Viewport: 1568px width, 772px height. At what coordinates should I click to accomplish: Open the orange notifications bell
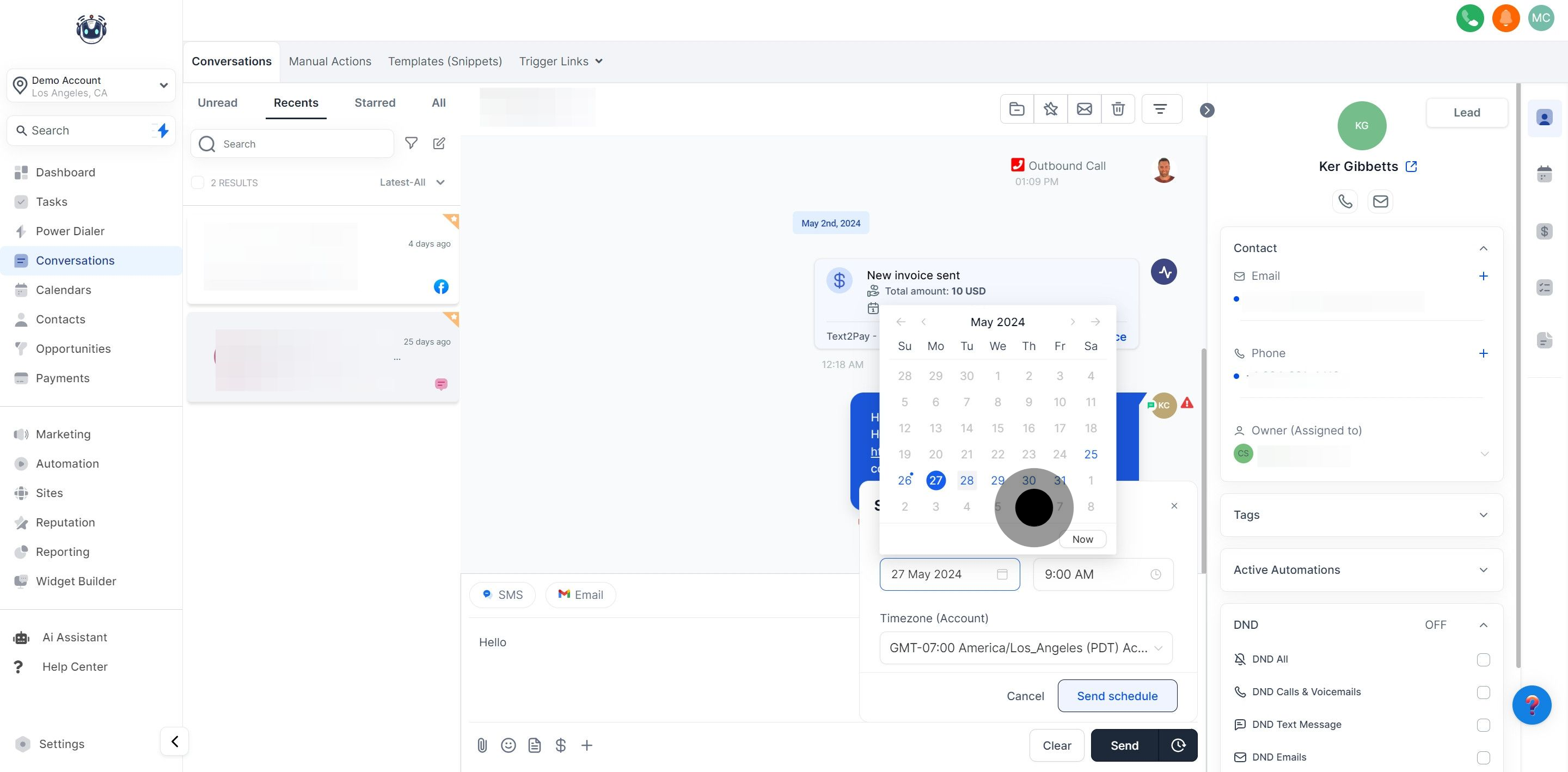click(x=1505, y=17)
